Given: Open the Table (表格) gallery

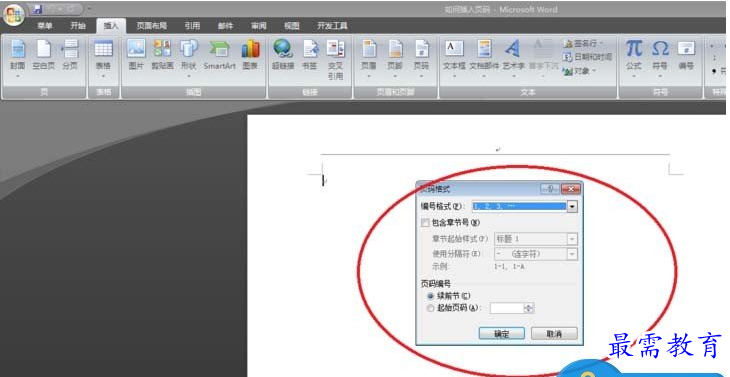Looking at the screenshot, I should pos(103,58).
